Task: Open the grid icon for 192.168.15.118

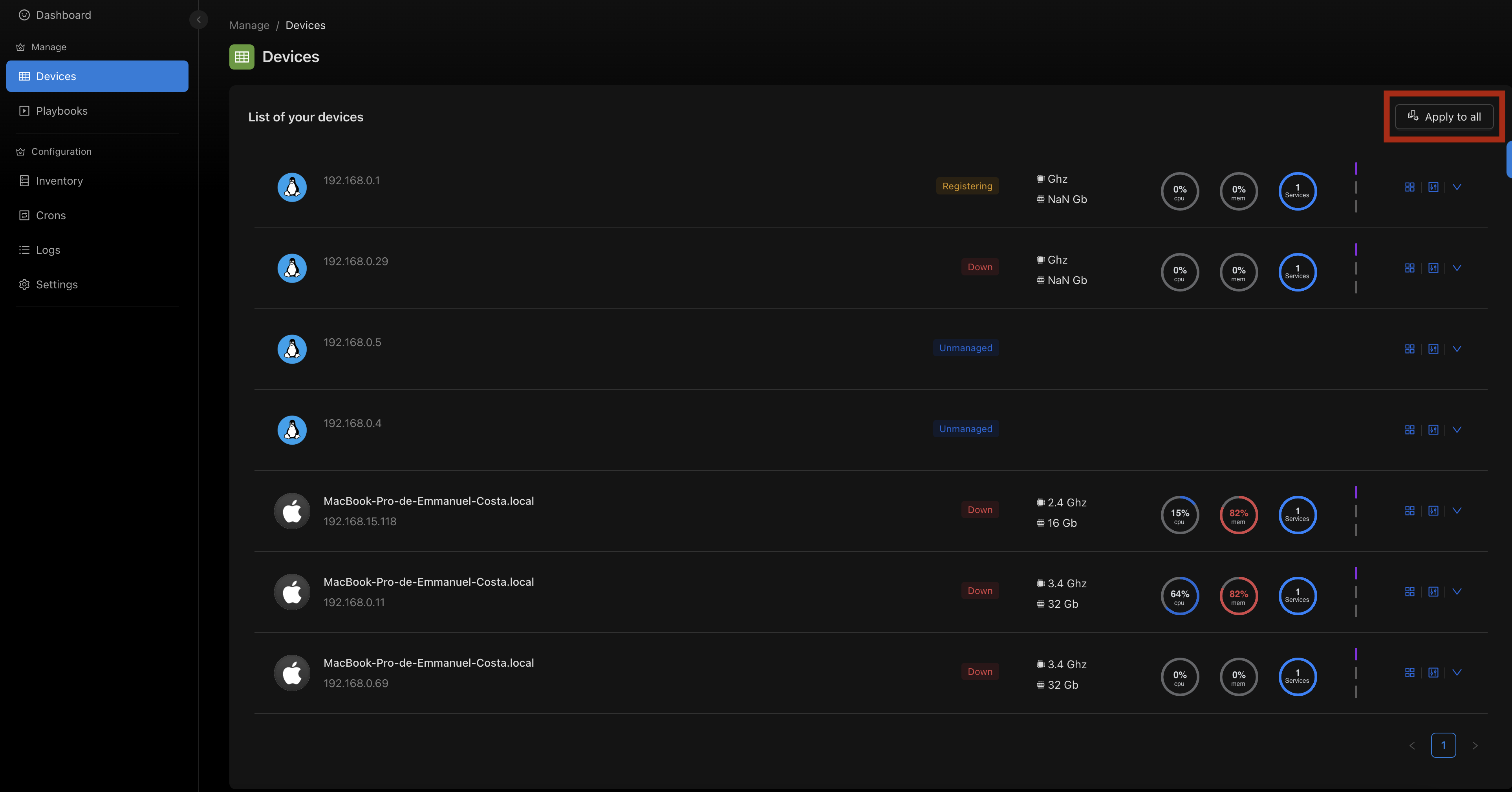Action: click(1410, 511)
